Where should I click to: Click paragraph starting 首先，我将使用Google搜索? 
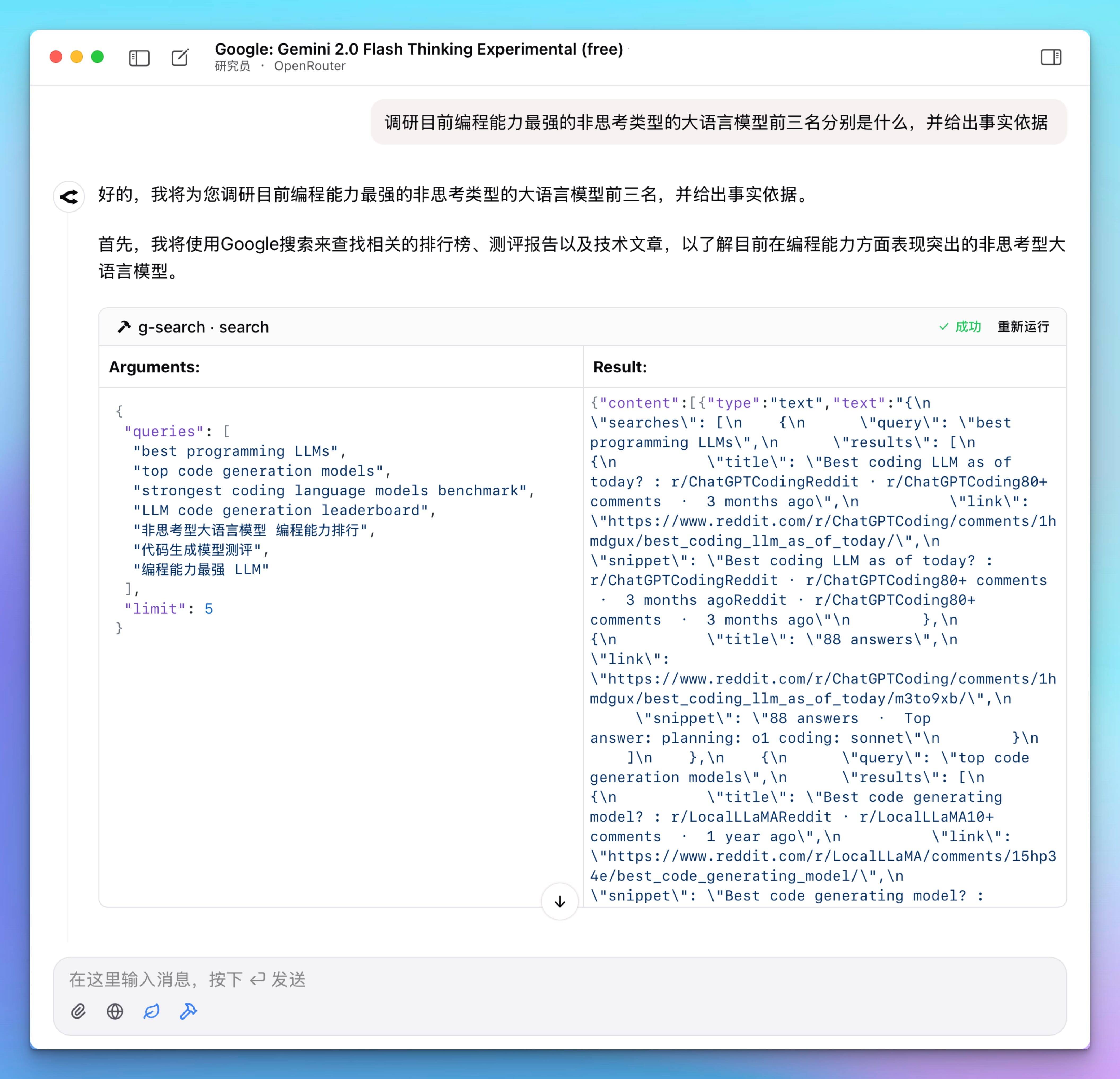[582, 258]
